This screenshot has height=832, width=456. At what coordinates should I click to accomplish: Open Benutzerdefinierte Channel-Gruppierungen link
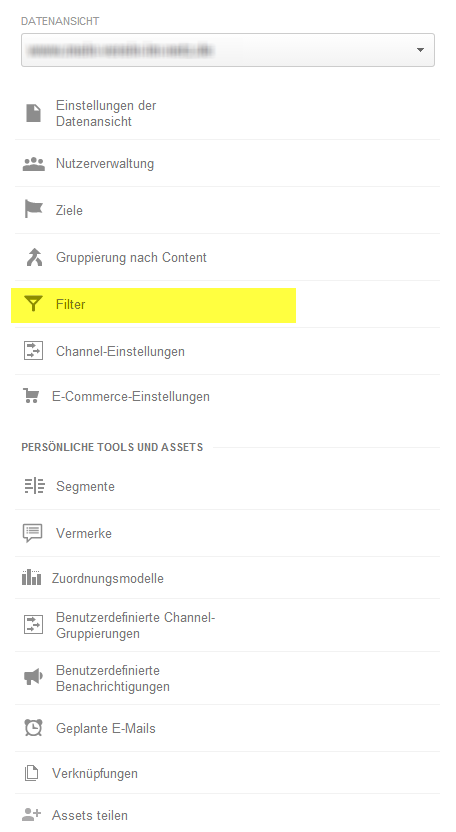[135, 626]
